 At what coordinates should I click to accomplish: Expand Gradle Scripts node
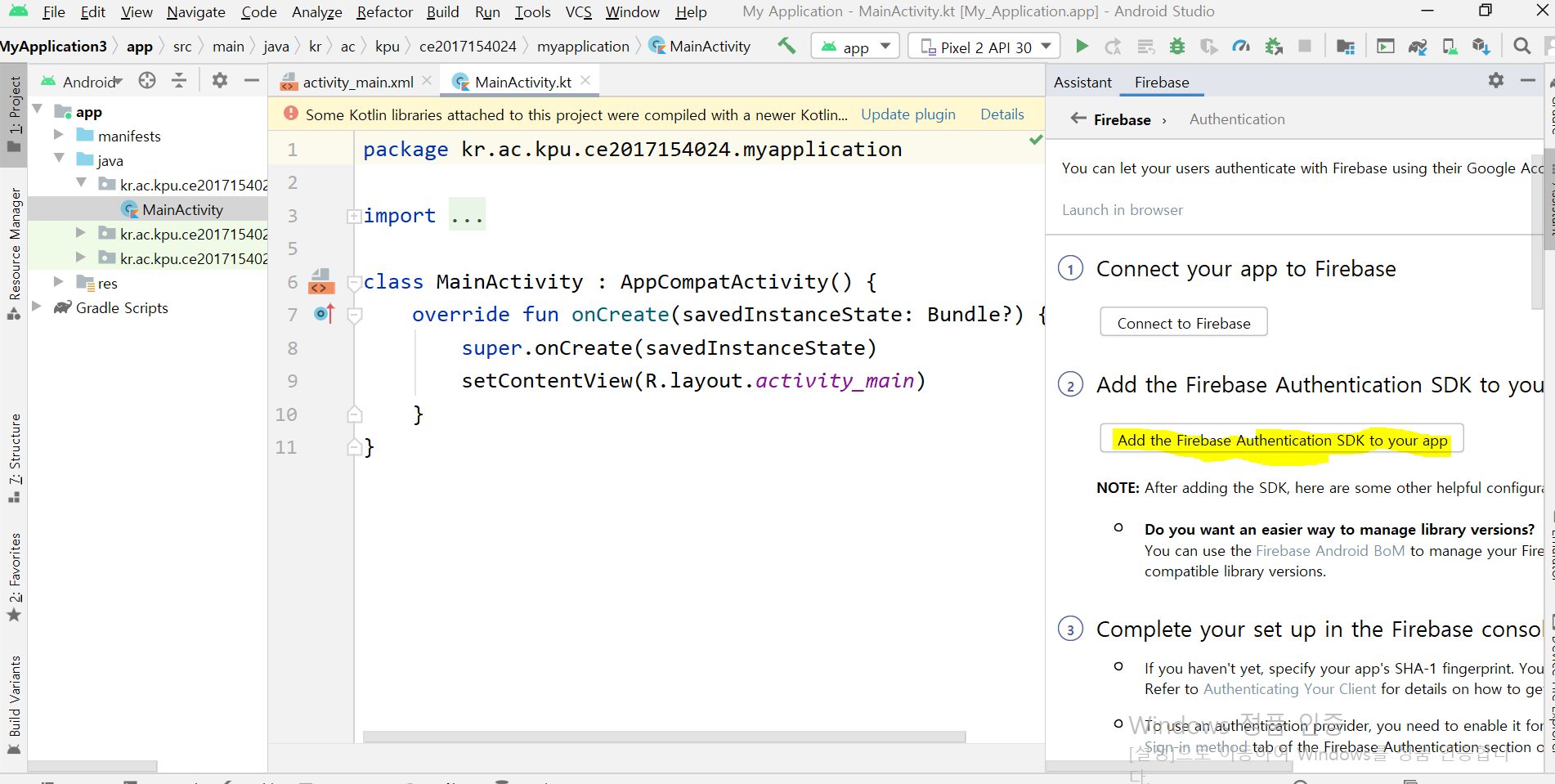coord(37,306)
